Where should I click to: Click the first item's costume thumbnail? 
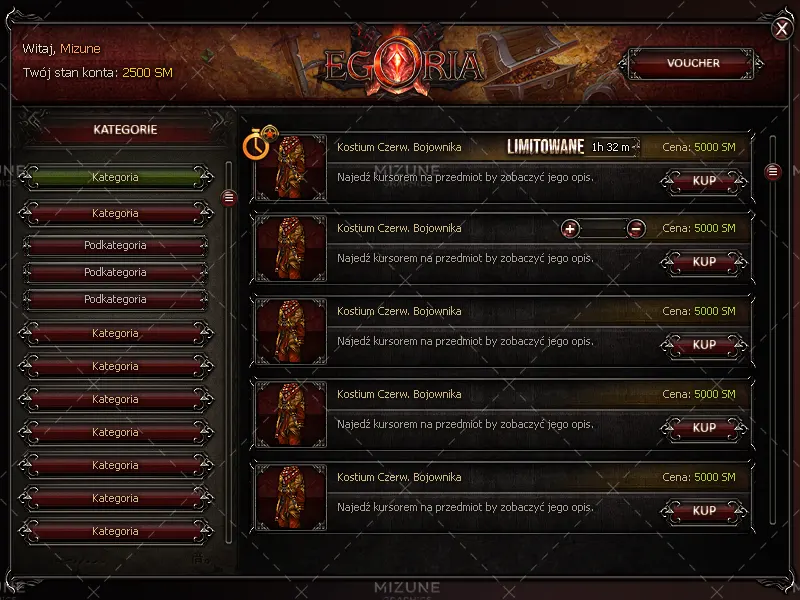pos(291,168)
